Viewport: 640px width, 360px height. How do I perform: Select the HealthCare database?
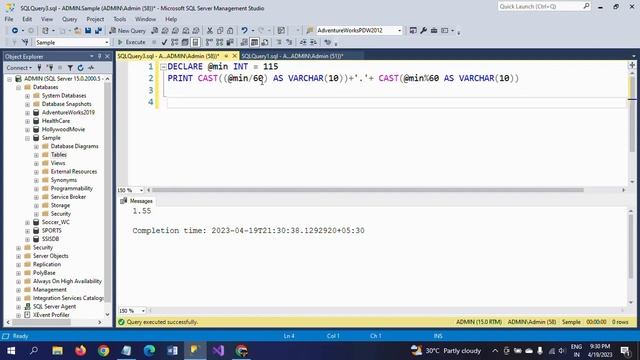coord(56,121)
